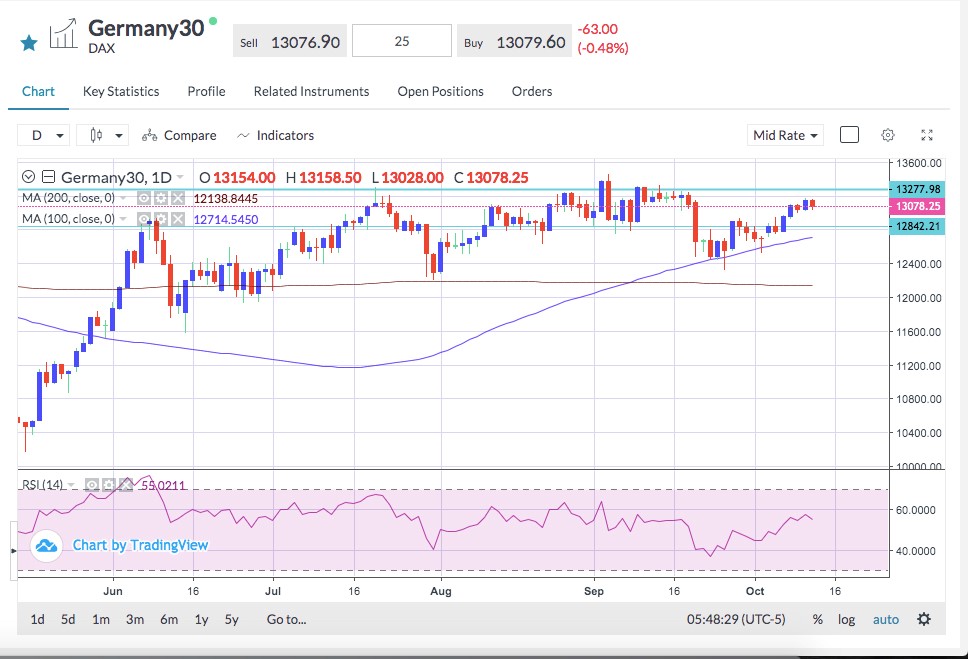968x659 pixels.
Task: Tick the empty checkbox next to Mid Rate
Action: click(849, 135)
